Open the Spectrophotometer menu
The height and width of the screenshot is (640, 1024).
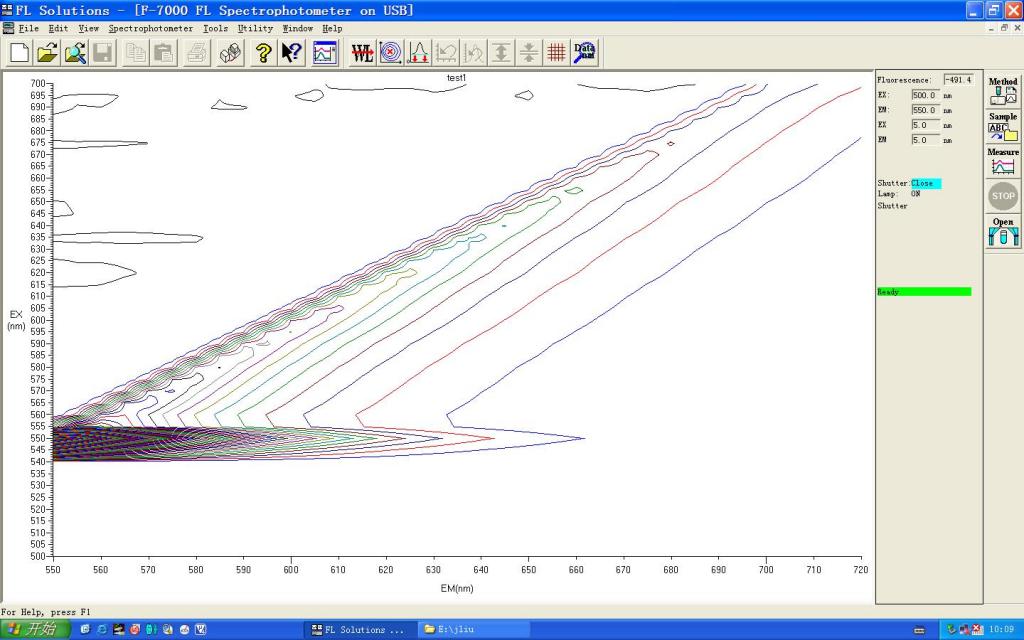[x=150, y=28]
